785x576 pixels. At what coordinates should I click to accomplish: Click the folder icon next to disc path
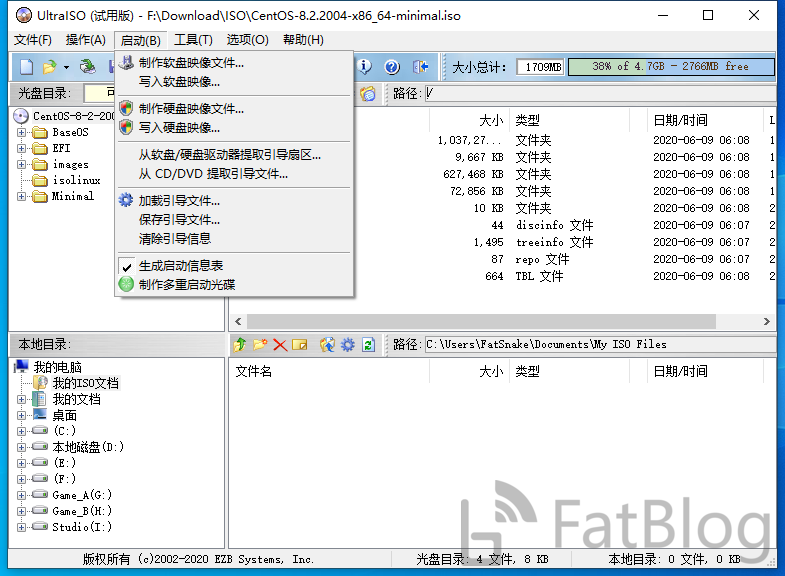click(367, 94)
